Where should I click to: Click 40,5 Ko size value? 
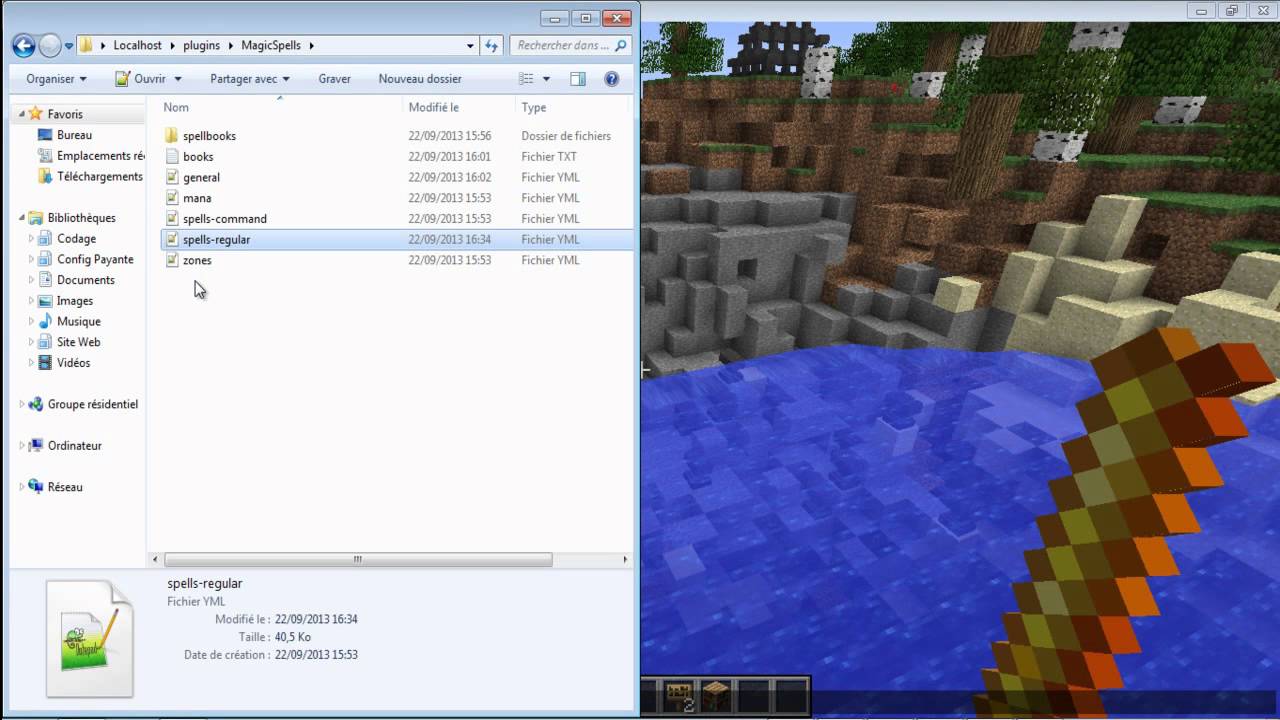point(293,637)
